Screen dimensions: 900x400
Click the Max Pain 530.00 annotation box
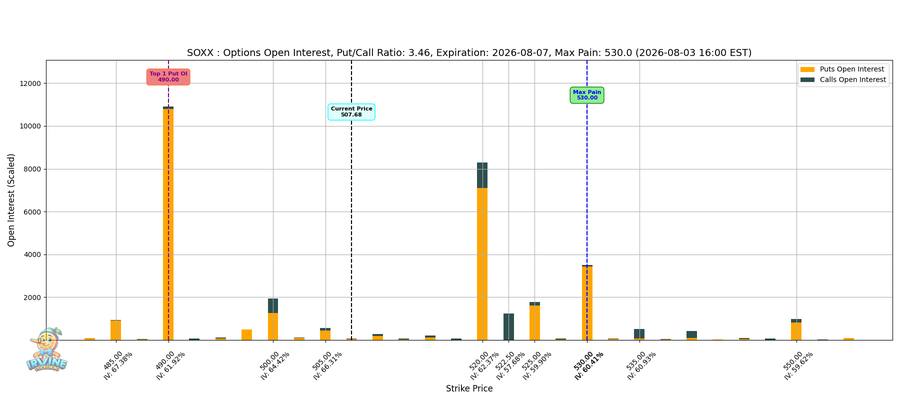click(x=587, y=95)
